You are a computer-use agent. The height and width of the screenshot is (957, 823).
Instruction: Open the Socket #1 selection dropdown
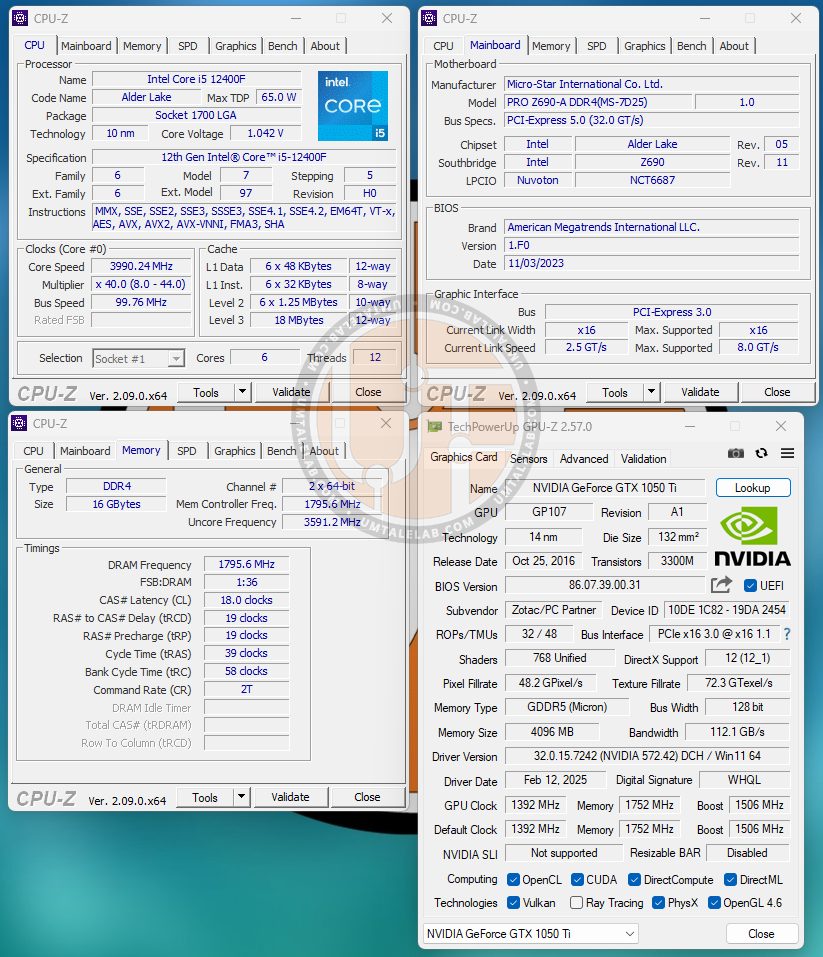tap(139, 358)
